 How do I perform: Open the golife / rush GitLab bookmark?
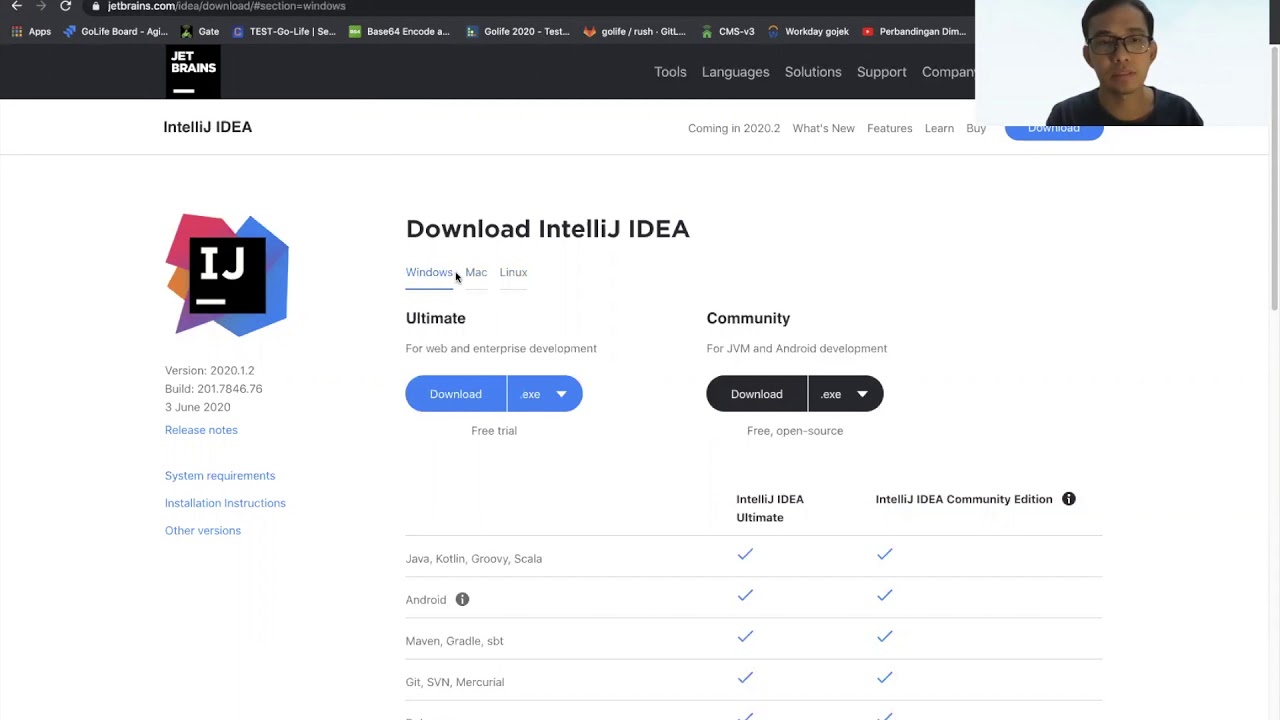point(634,31)
